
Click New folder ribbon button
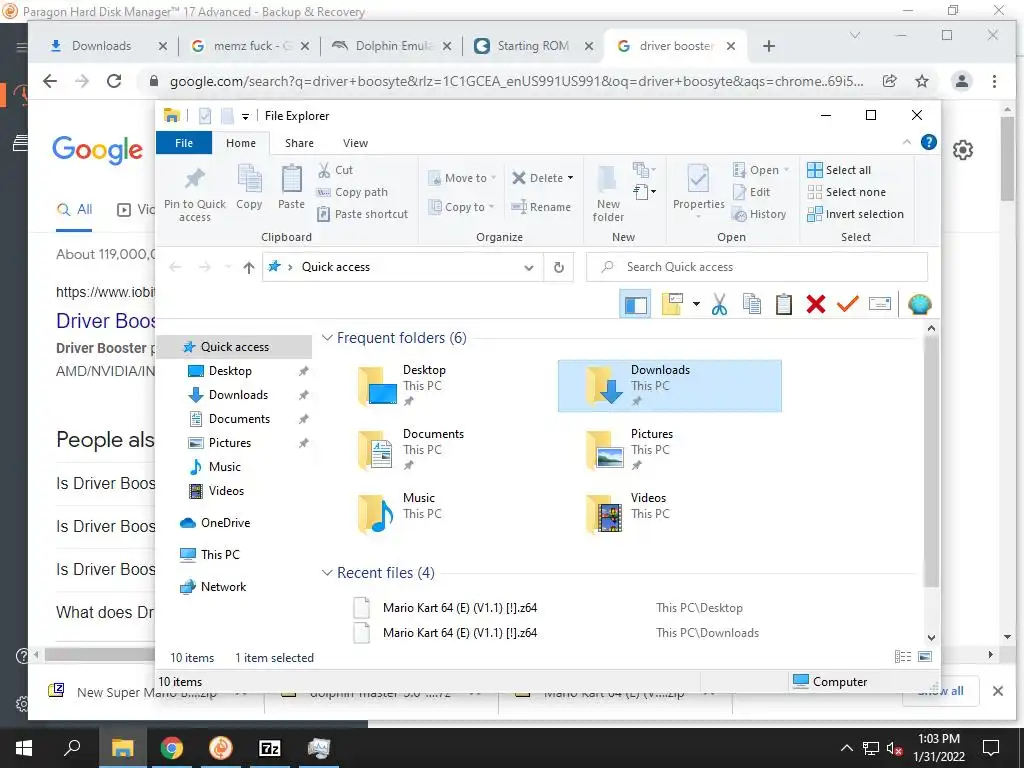point(608,194)
